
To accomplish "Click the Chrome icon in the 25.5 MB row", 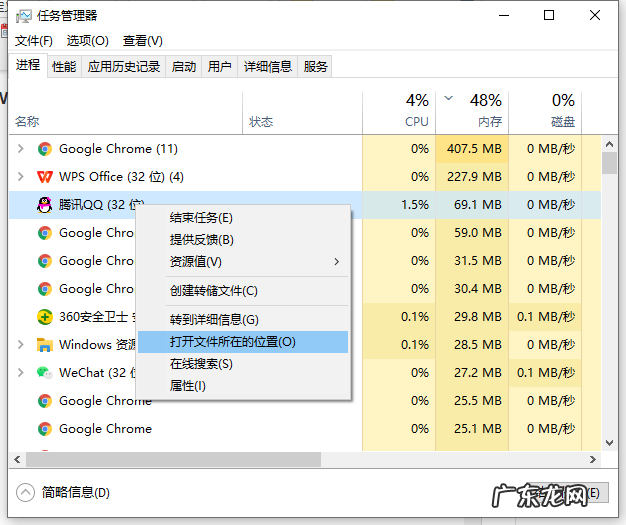I will click(45, 401).
